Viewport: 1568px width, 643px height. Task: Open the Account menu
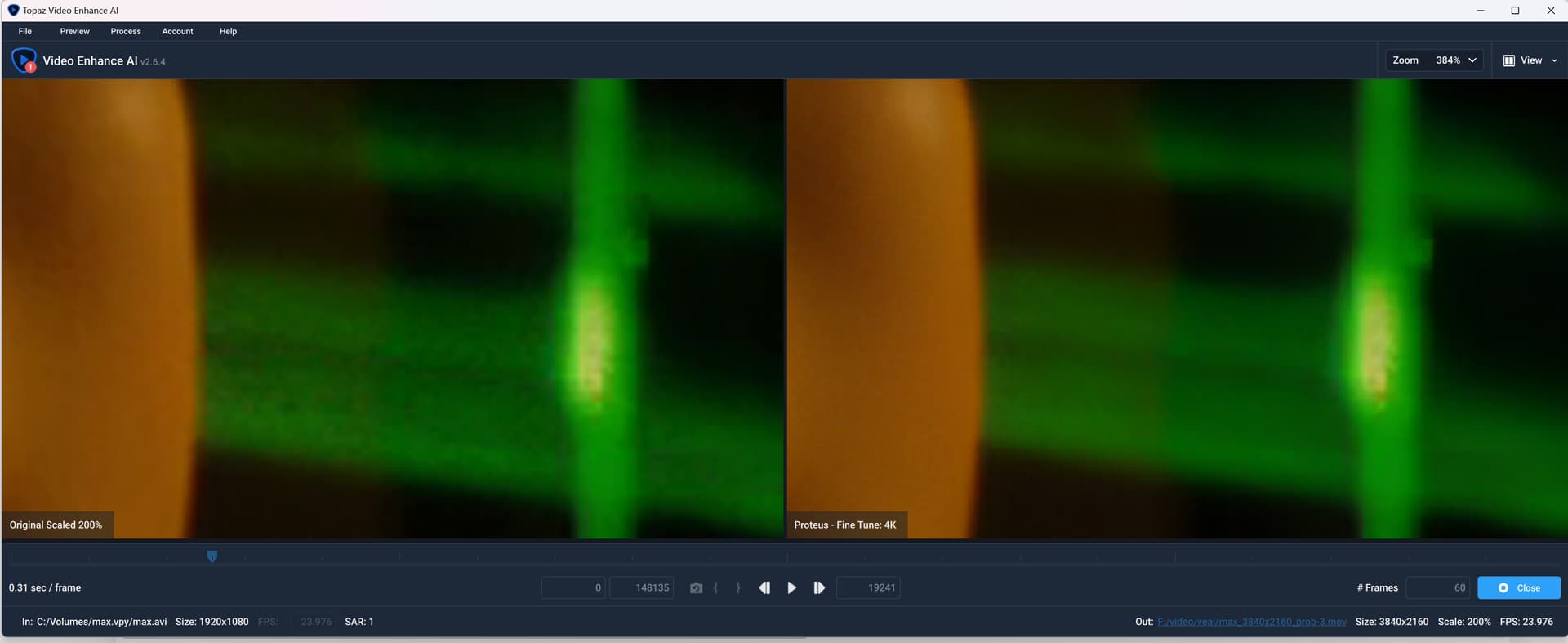click(177, 31)
